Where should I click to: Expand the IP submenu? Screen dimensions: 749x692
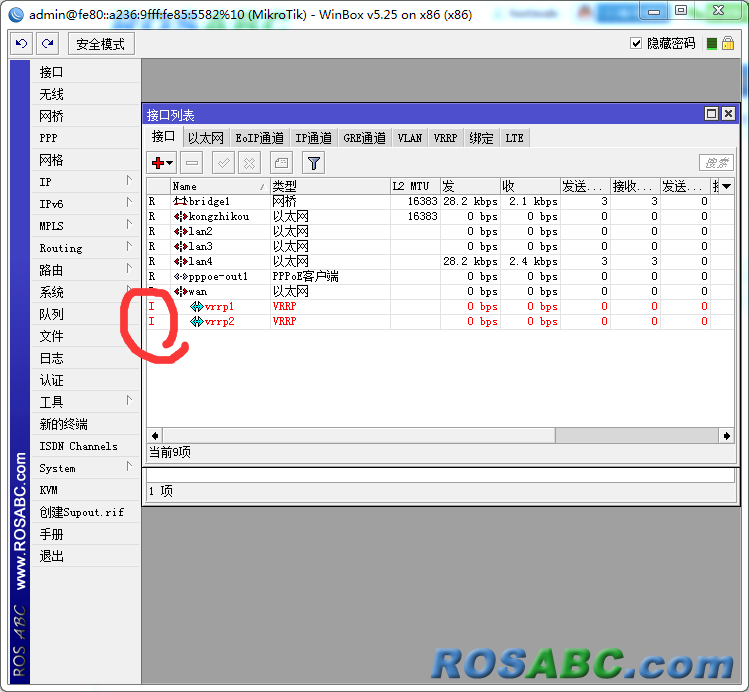point(85,182)
